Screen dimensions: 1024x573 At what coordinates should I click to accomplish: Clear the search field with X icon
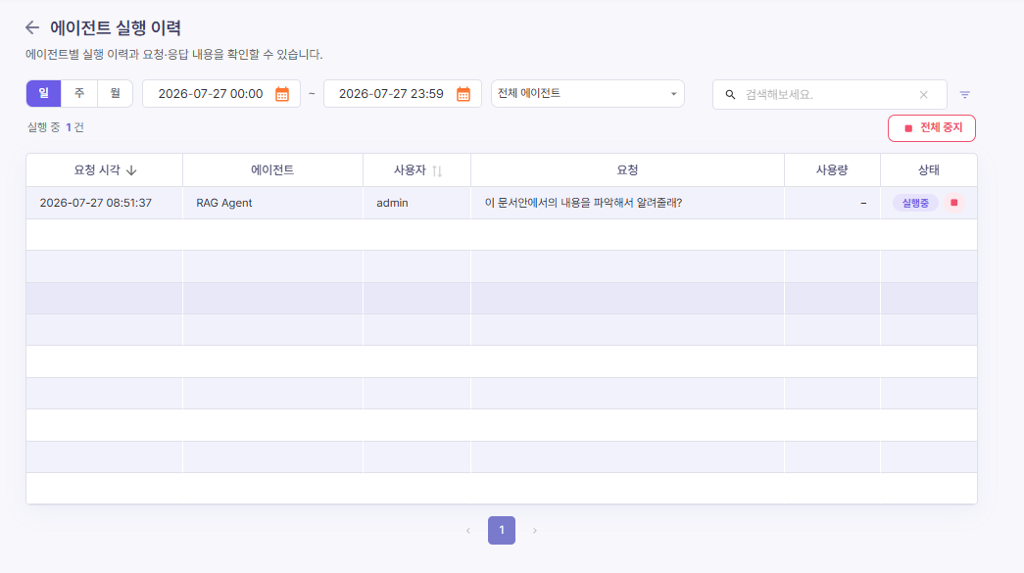923,95
